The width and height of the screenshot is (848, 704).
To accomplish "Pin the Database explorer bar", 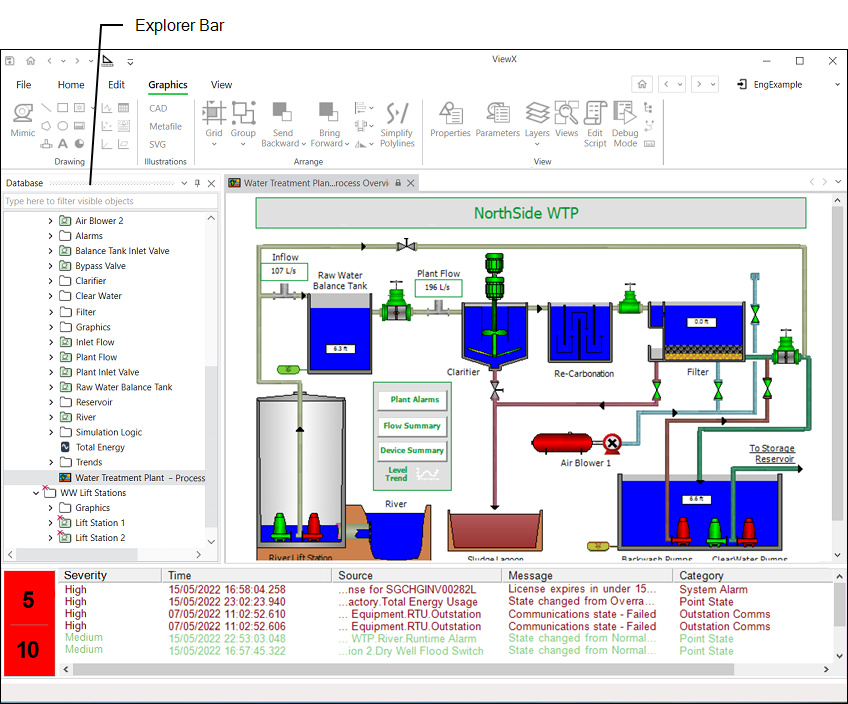I will [x=197, y=183].
